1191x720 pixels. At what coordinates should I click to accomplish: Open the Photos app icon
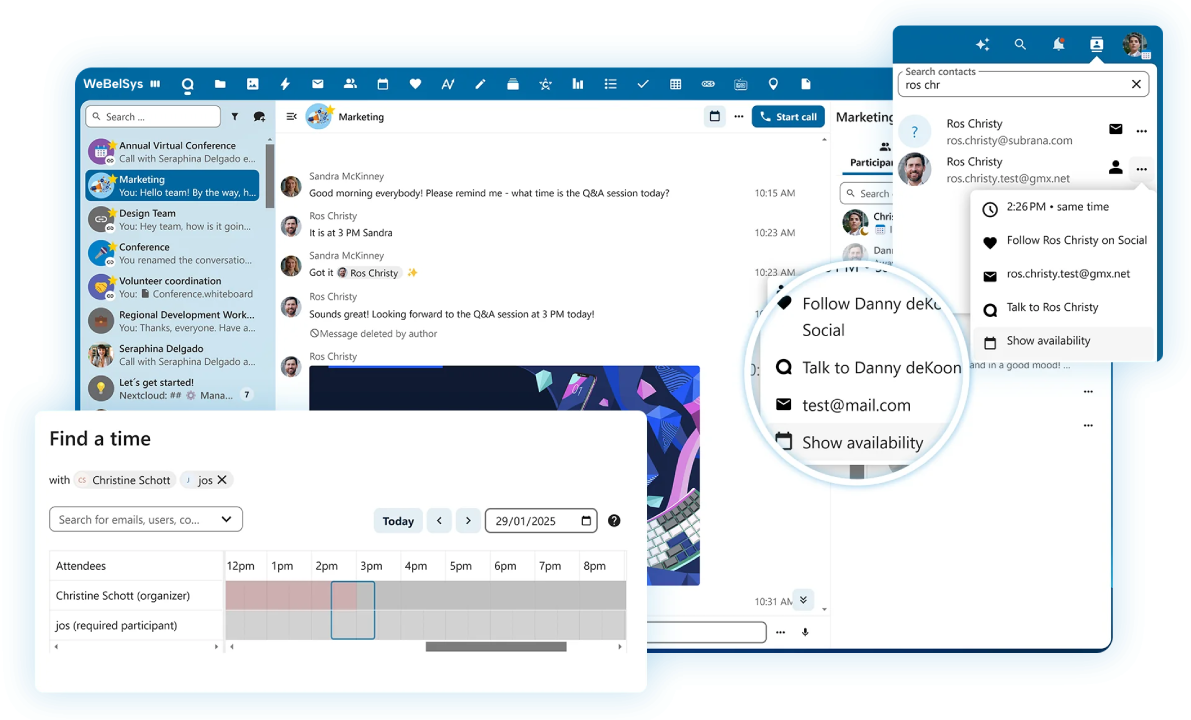(x=253, y=85)
